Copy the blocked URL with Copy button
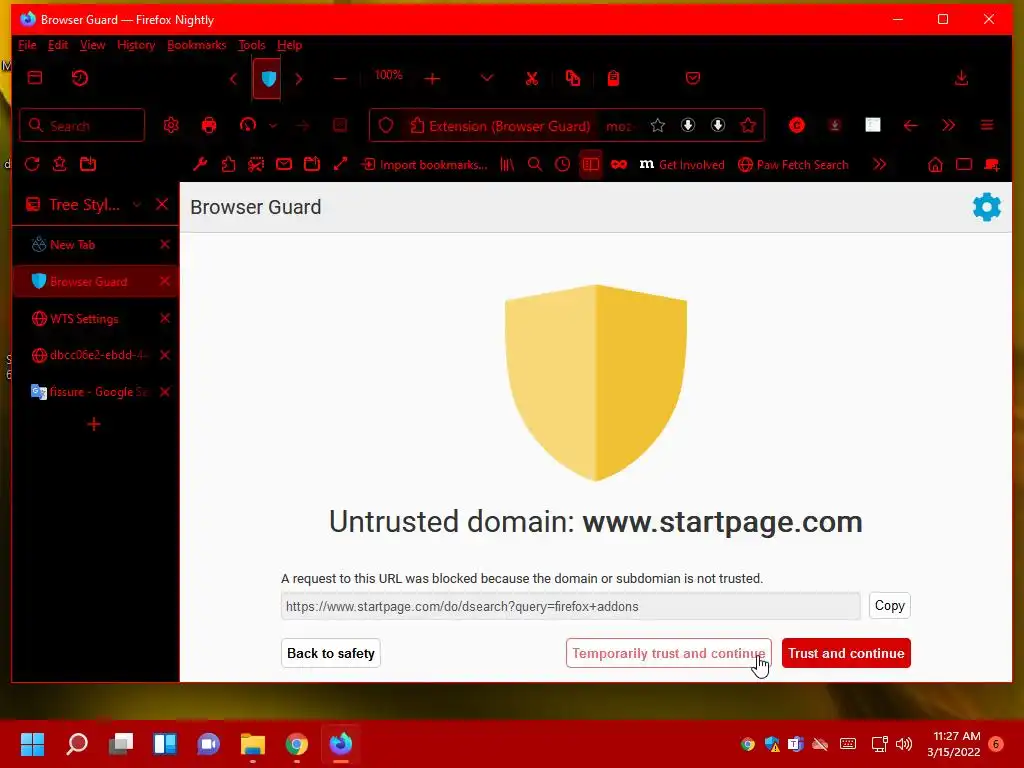Image resolution: width=1024 pixels, height=768 pixels. (889, 606)
